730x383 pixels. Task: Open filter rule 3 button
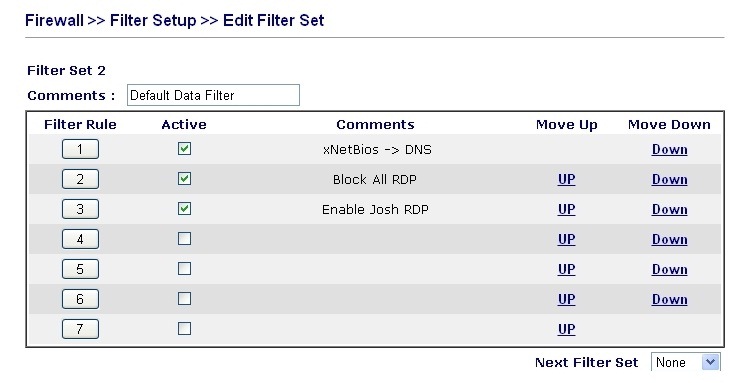click(80, 209)
